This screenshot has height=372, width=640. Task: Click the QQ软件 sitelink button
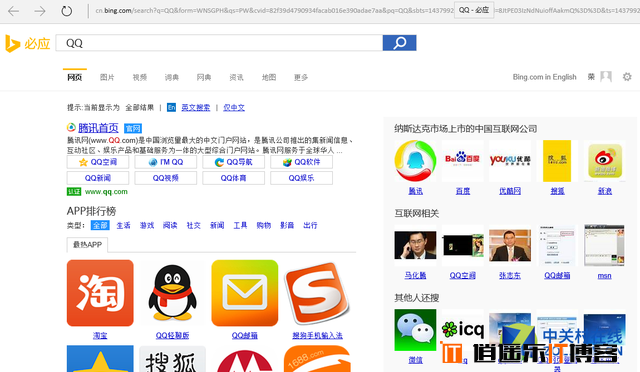301,162
